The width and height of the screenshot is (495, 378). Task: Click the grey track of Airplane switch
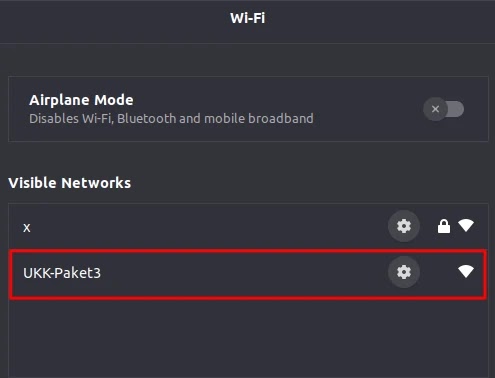(x=456, y=109)
